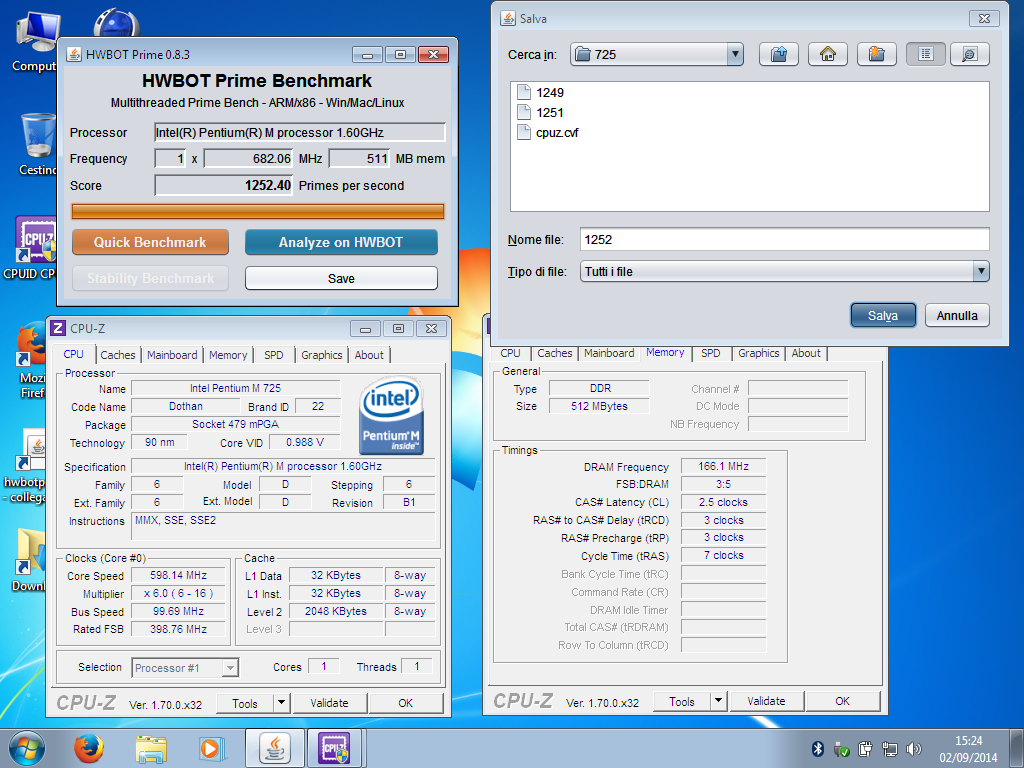The image size is (1024, 768).
Task: Expand the Tools arrow in left CPU-Z window
Action: click(281, 703)
